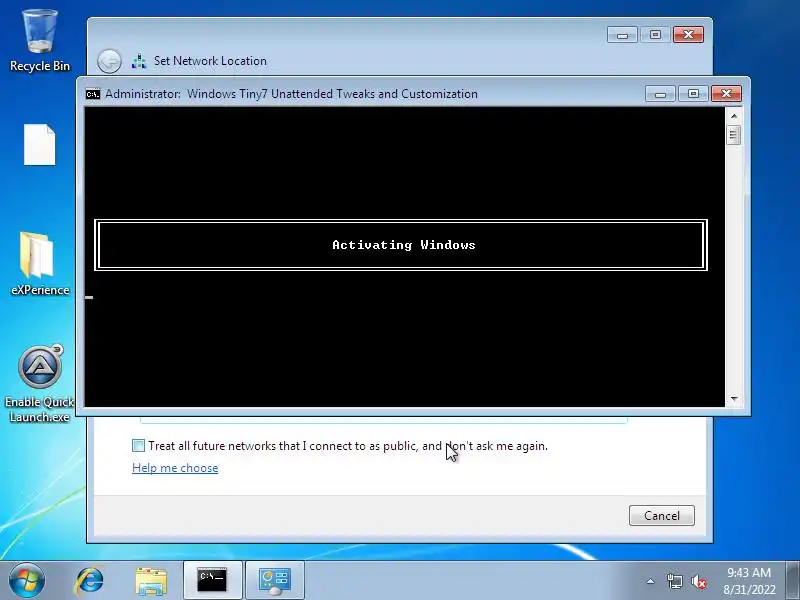Image resolution: width=800 pixels, height=600 pixels.
Task: Click the console scrollbar thumb
Action: (x=734, y=135)
